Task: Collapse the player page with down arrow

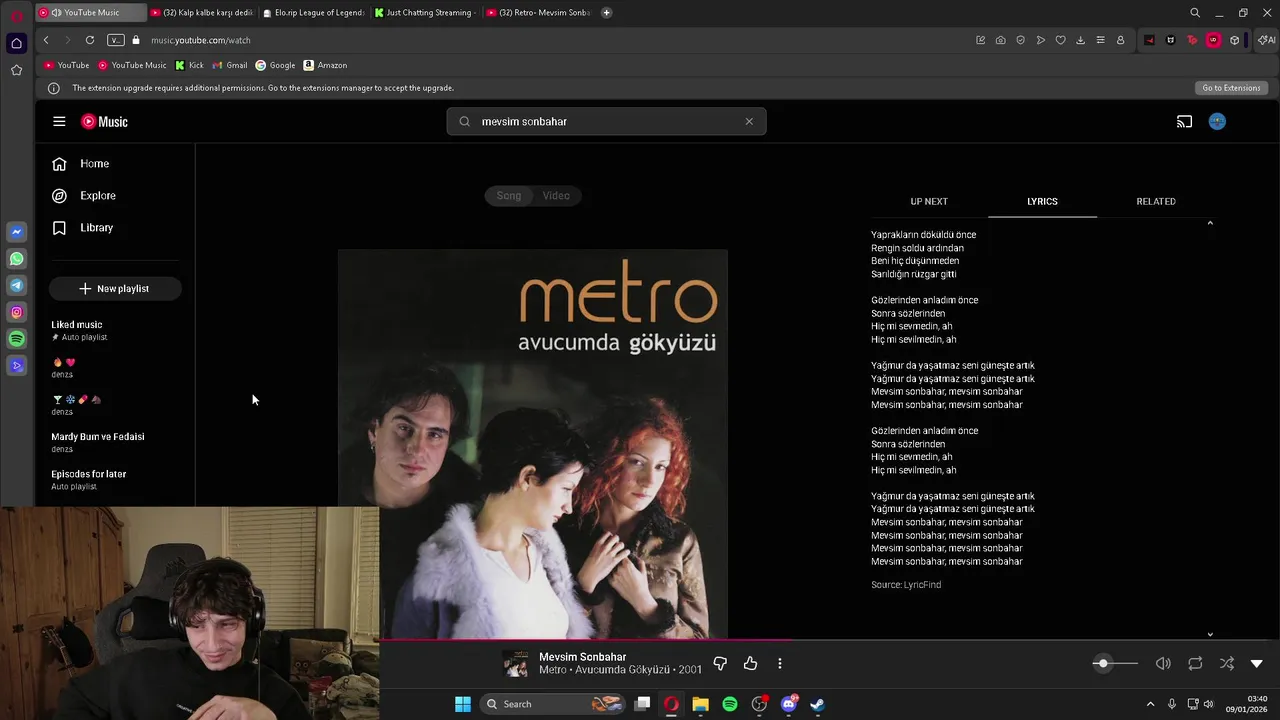Action: pyautogui.click(x=1257, y=663)
